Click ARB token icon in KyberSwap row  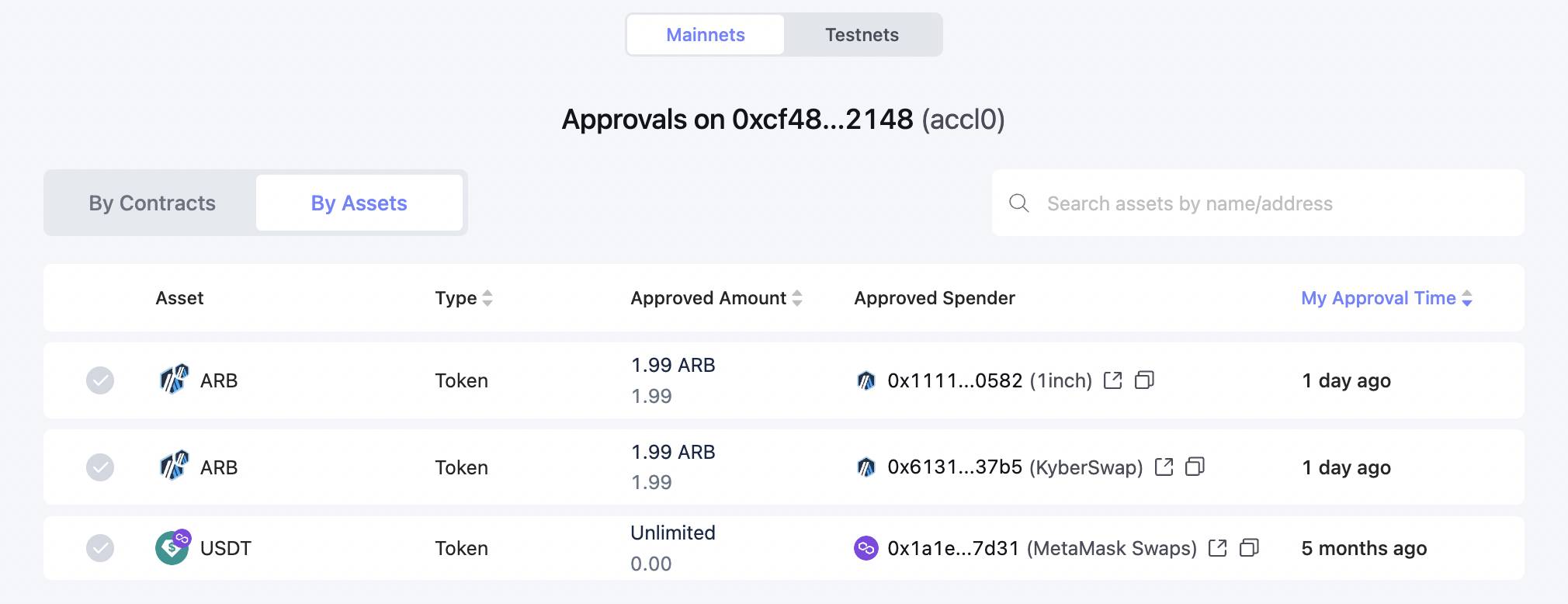tap(173, 466)
